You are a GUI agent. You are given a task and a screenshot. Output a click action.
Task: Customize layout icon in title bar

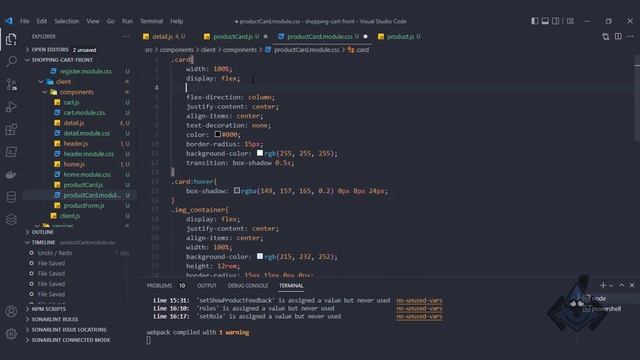(570, 21)
